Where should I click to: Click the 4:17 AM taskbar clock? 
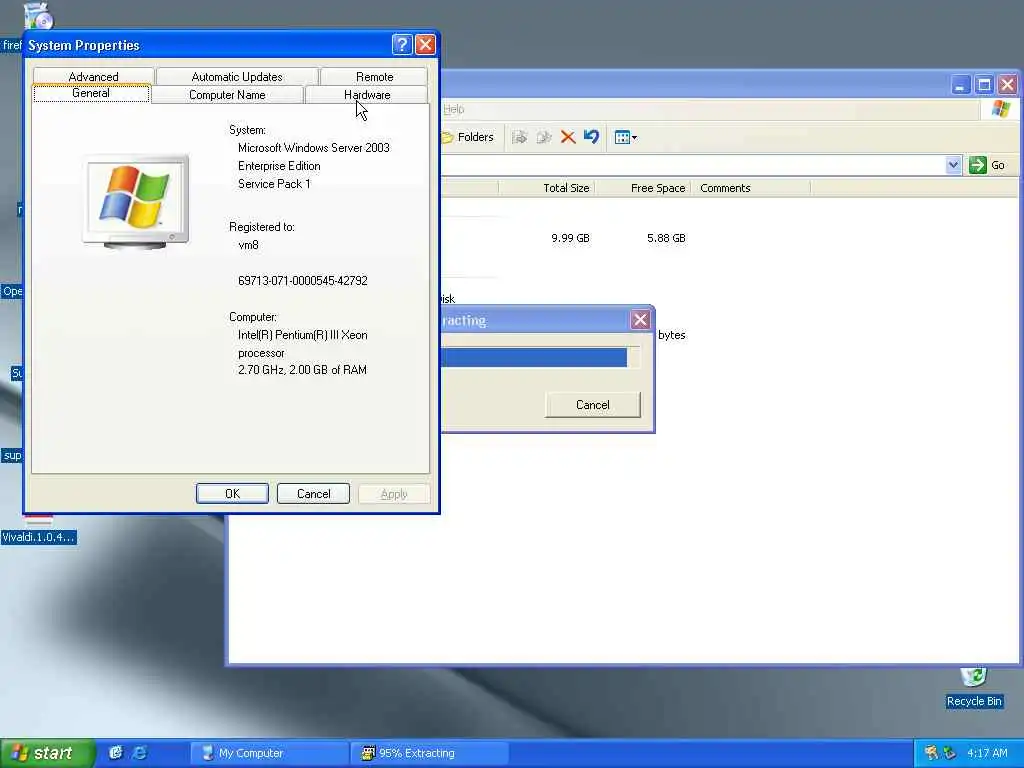[987, 753]
